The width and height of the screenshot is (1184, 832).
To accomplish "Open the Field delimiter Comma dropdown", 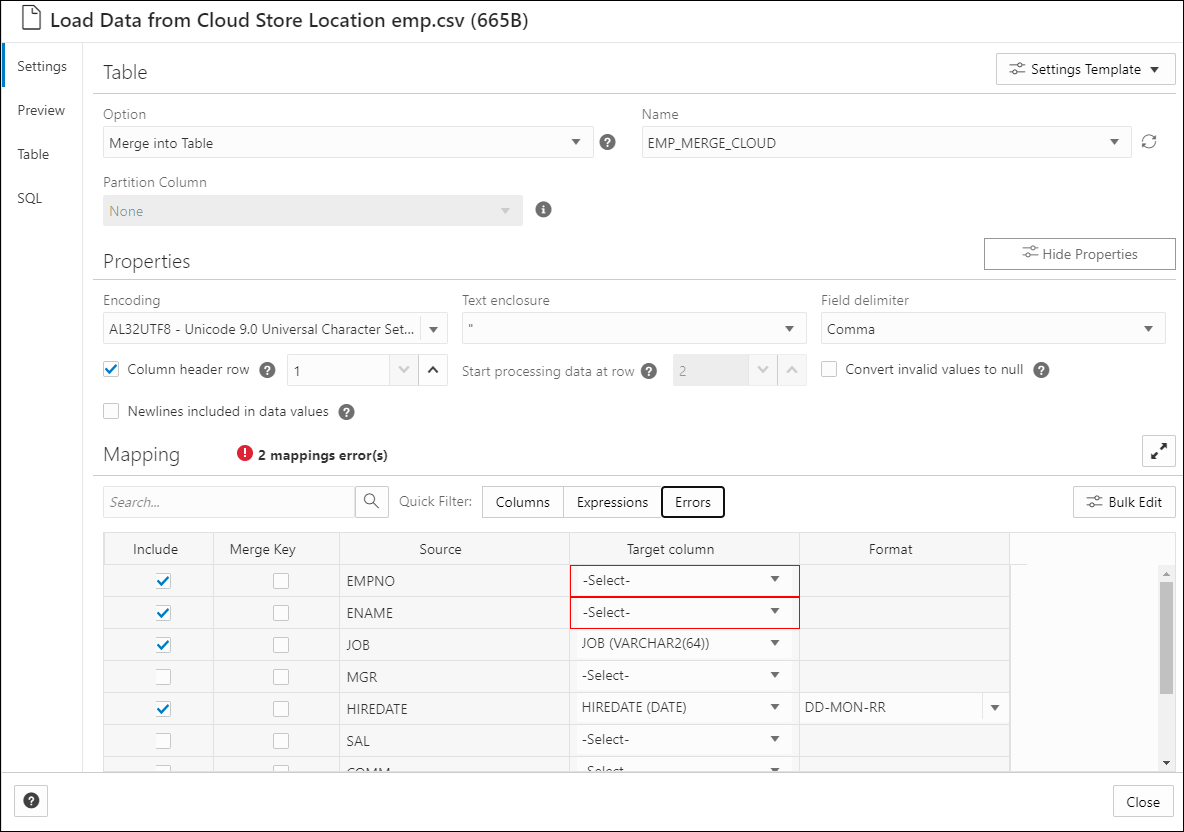I will click(993, 328).
